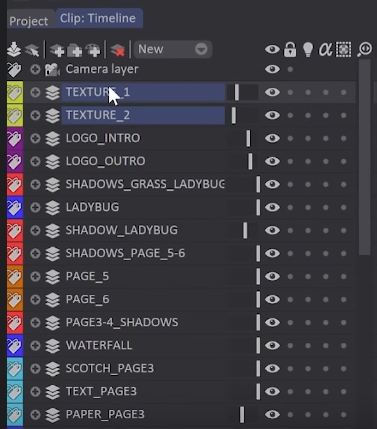The image size is (377, 429).
Task: Click layer stack icon of SHADOW_LADYBUG
Action: (52, 230)
